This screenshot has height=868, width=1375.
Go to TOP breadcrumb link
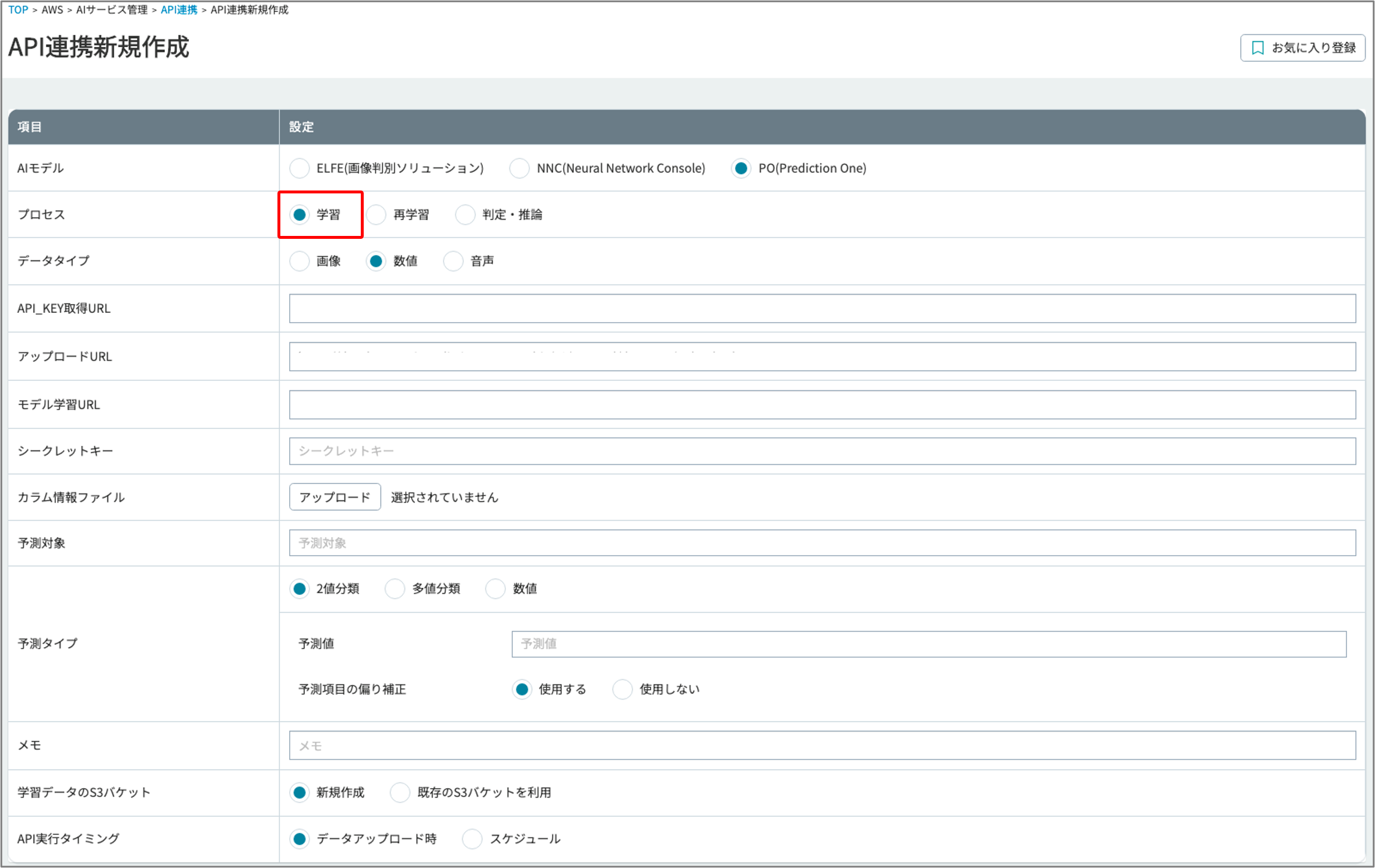click(x=18, y=10)
